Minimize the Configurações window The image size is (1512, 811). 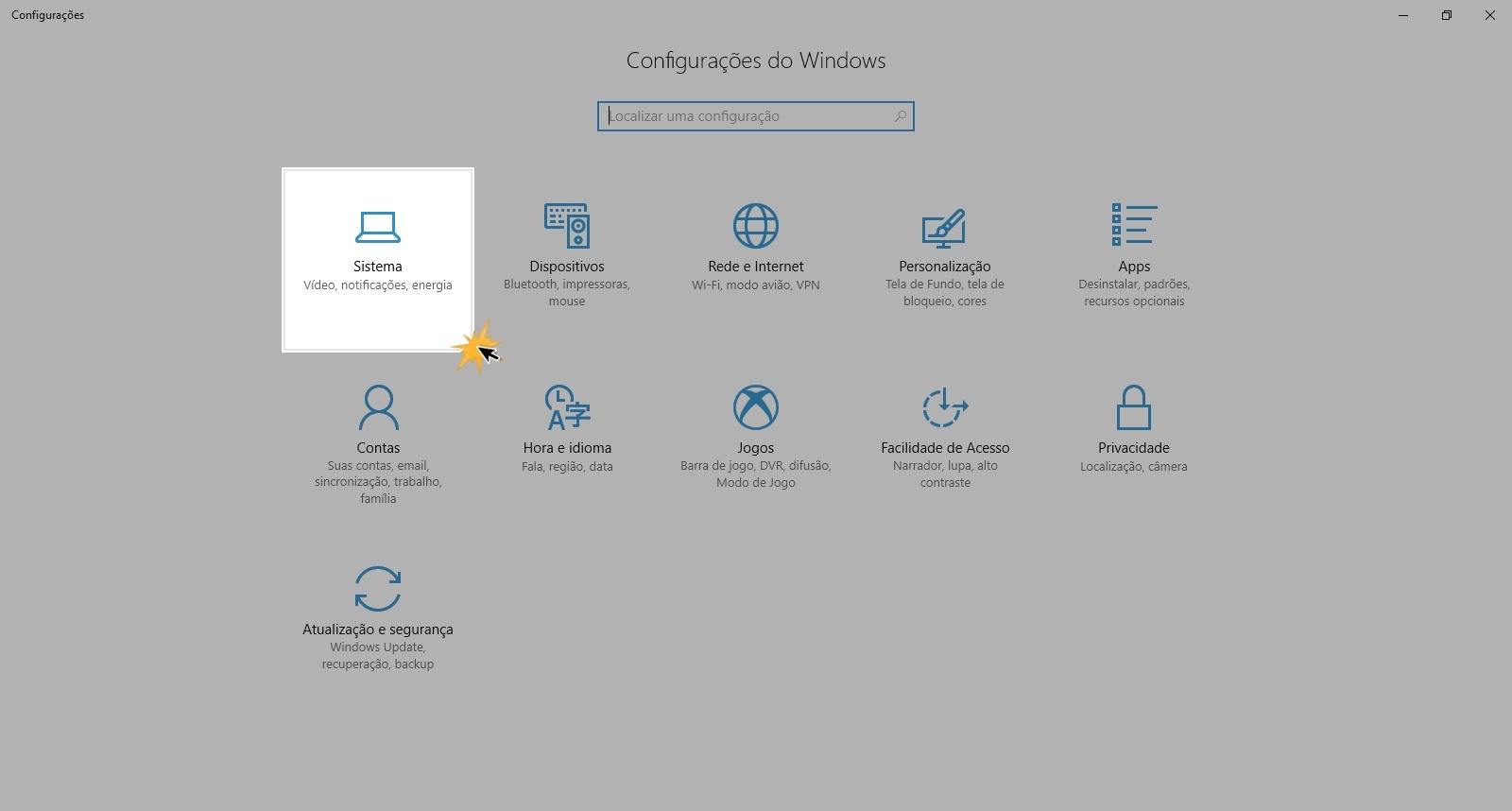coord(1403,15)
